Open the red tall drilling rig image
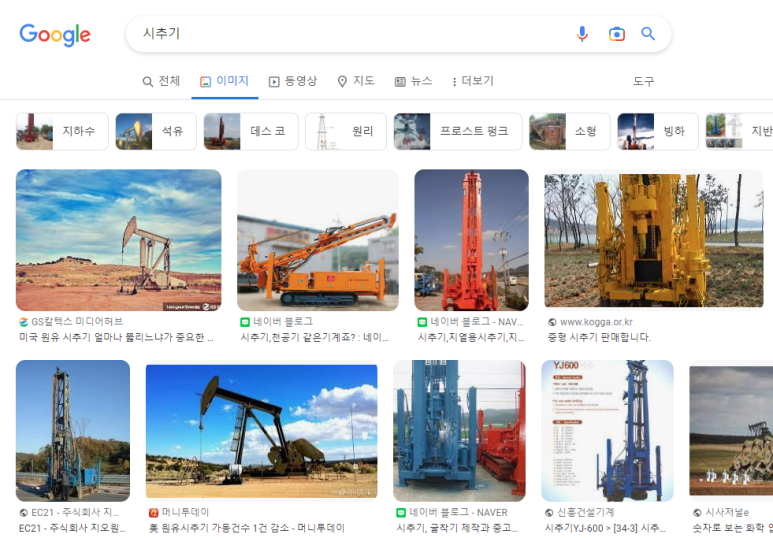 click(x=471, y=240)
